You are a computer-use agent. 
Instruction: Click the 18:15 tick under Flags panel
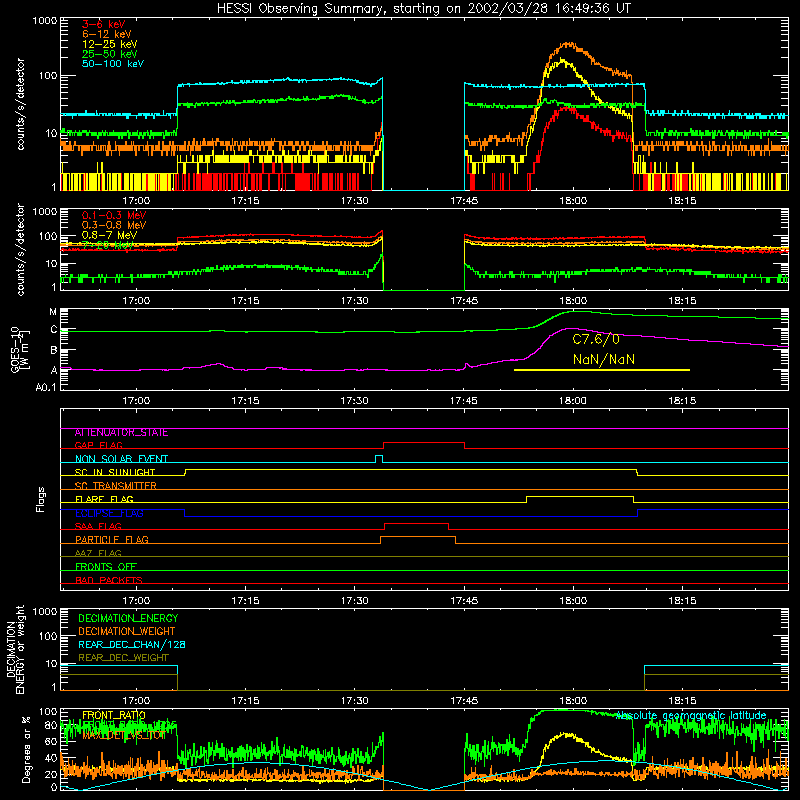coord(682,601)
